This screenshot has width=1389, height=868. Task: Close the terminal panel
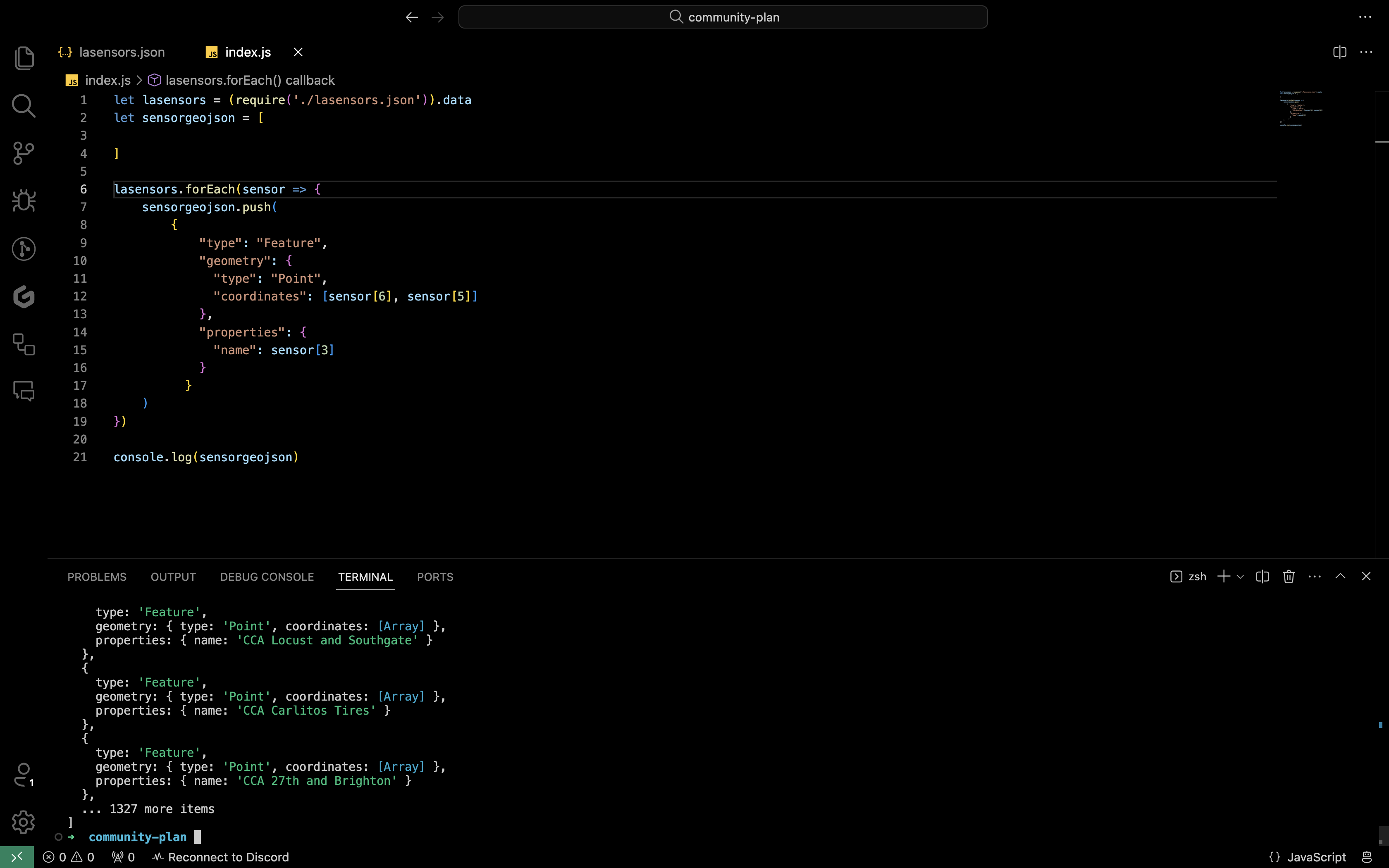point(1366,576)
